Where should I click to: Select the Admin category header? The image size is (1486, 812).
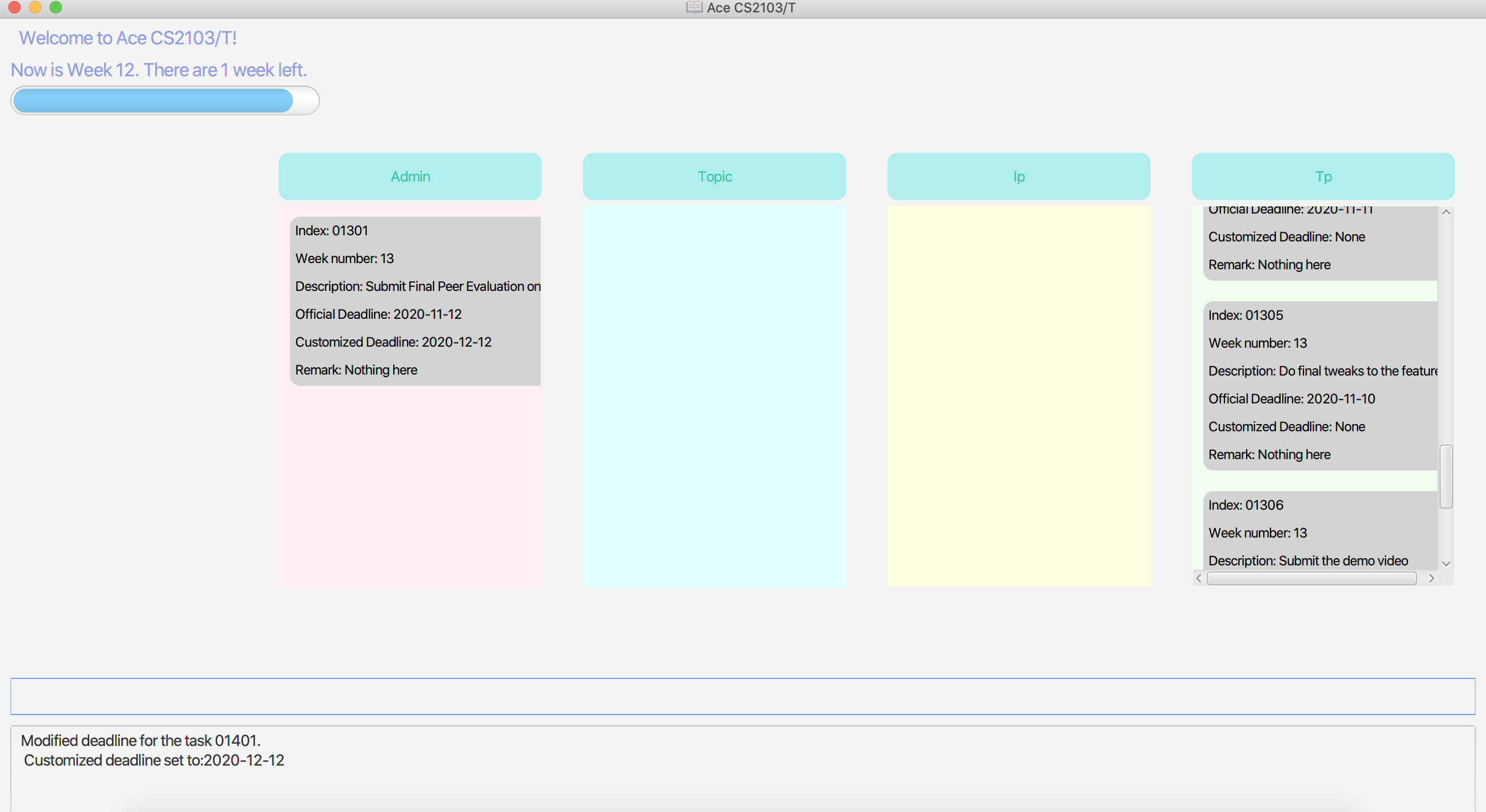[410, 176]
